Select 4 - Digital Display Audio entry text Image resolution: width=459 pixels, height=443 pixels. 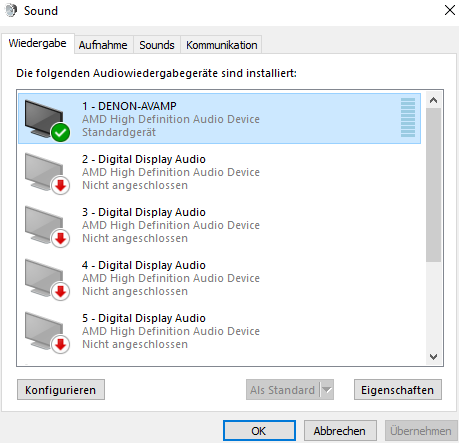[x=144, y=265]
